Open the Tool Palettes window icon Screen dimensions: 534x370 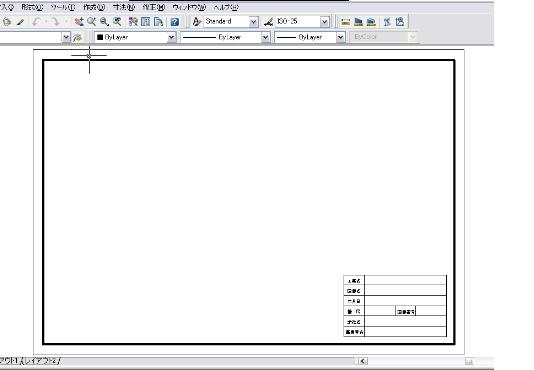(158, 22)
